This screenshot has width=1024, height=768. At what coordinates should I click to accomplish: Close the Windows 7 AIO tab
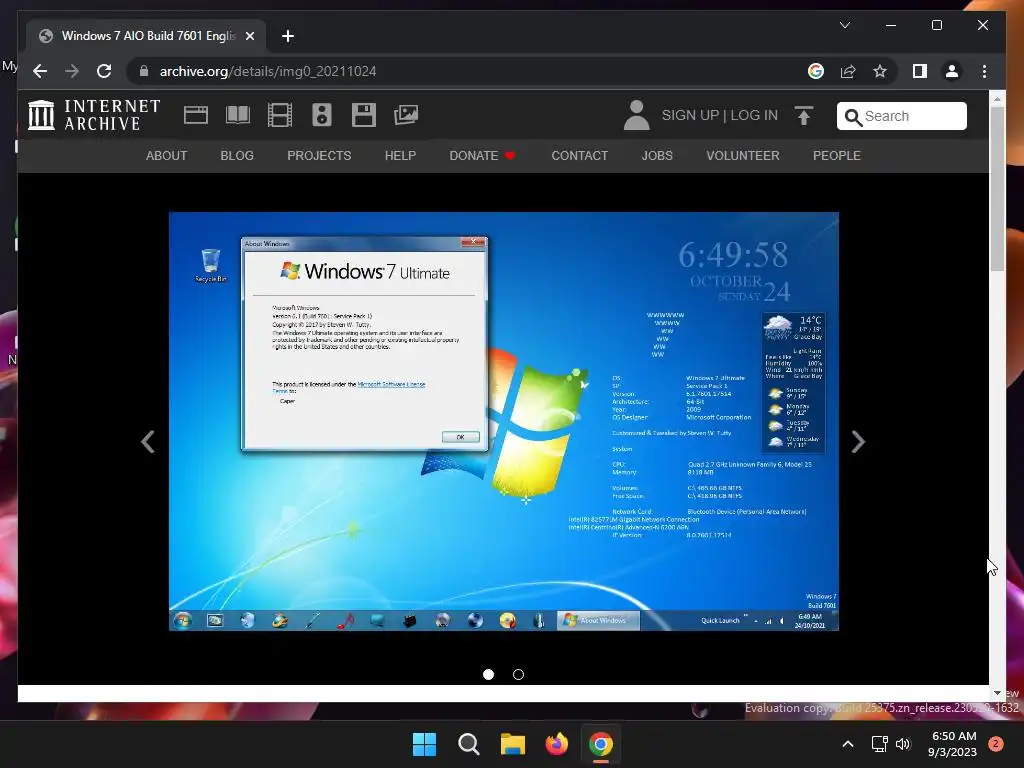pos(249,36)
